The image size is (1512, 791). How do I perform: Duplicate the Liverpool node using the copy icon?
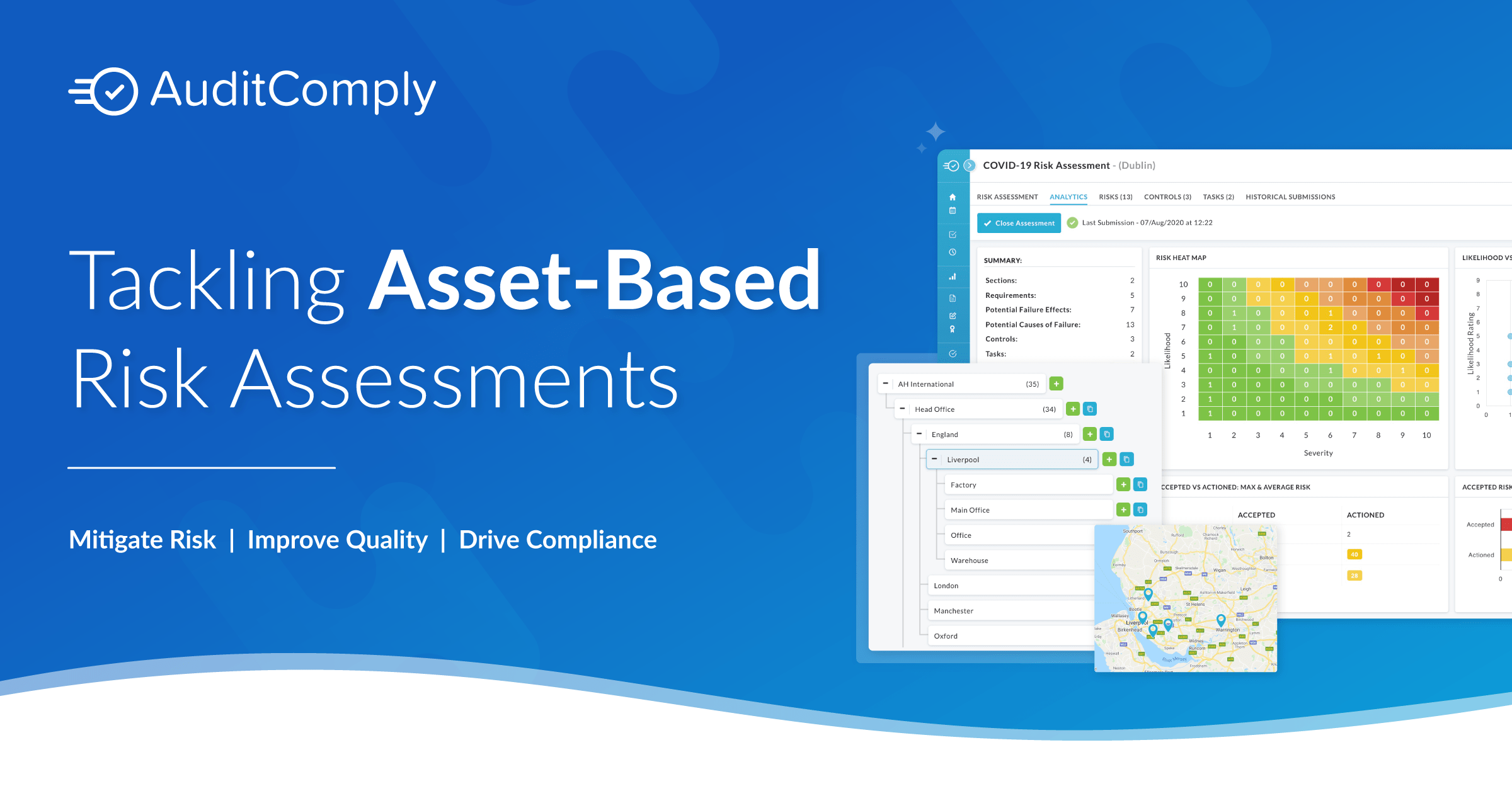(x=1127, y=459)
